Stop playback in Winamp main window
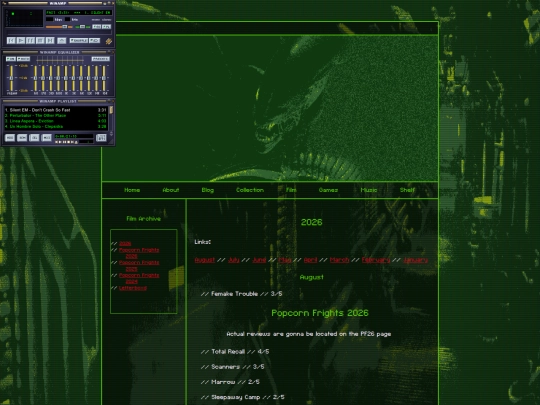 tap(40, 41)
